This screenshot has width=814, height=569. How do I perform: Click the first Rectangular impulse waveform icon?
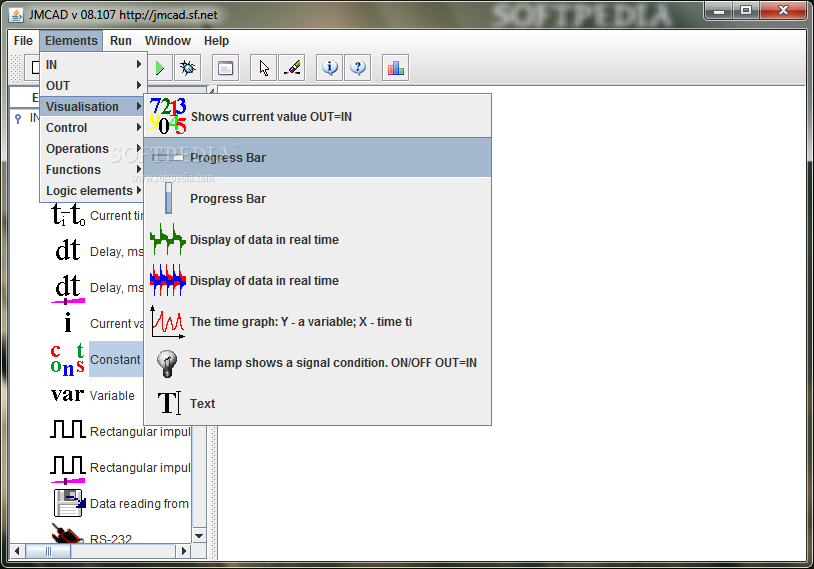(x=67, y=429)
